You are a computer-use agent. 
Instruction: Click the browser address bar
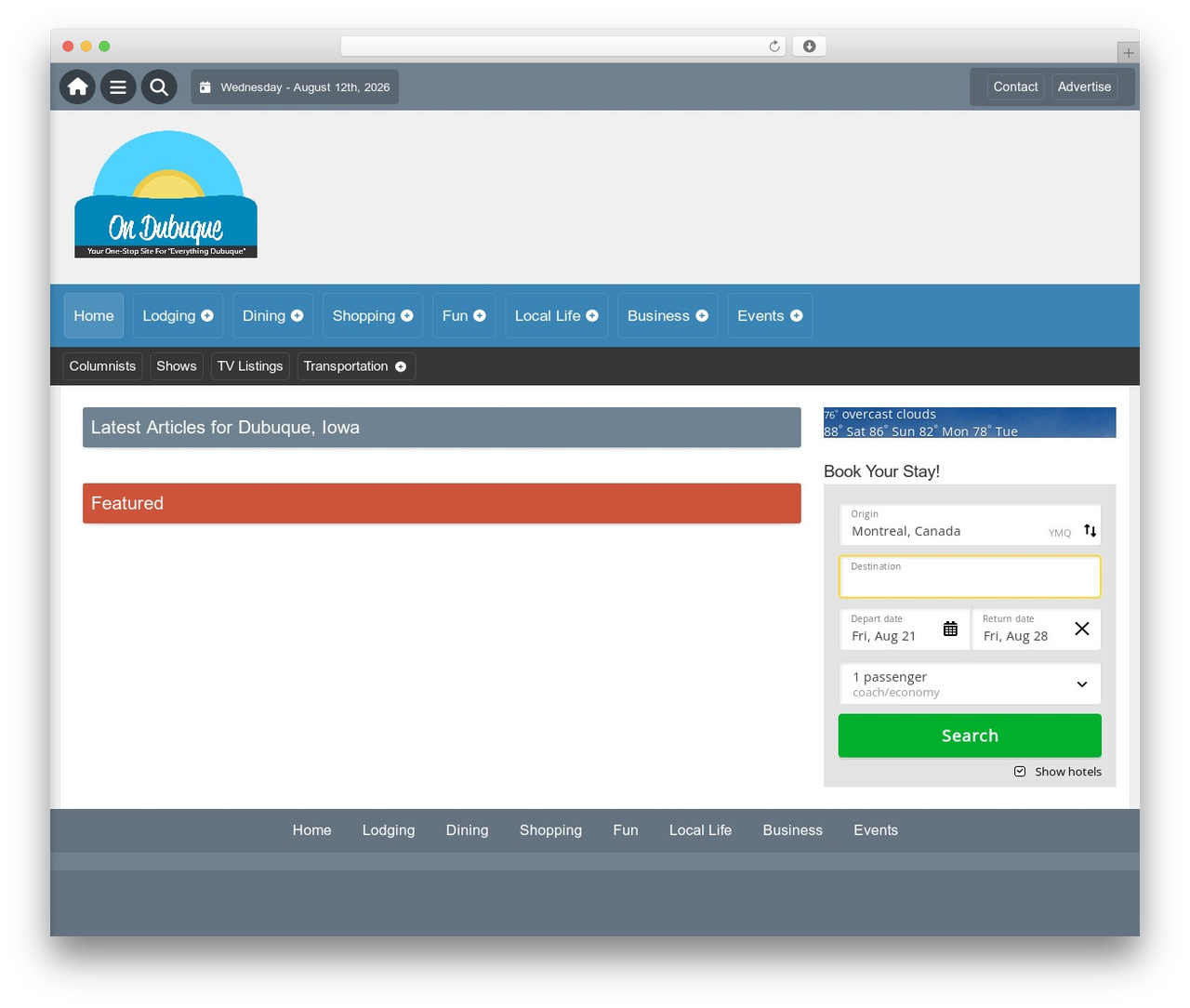pyautogui.click(x=563, y=46)
